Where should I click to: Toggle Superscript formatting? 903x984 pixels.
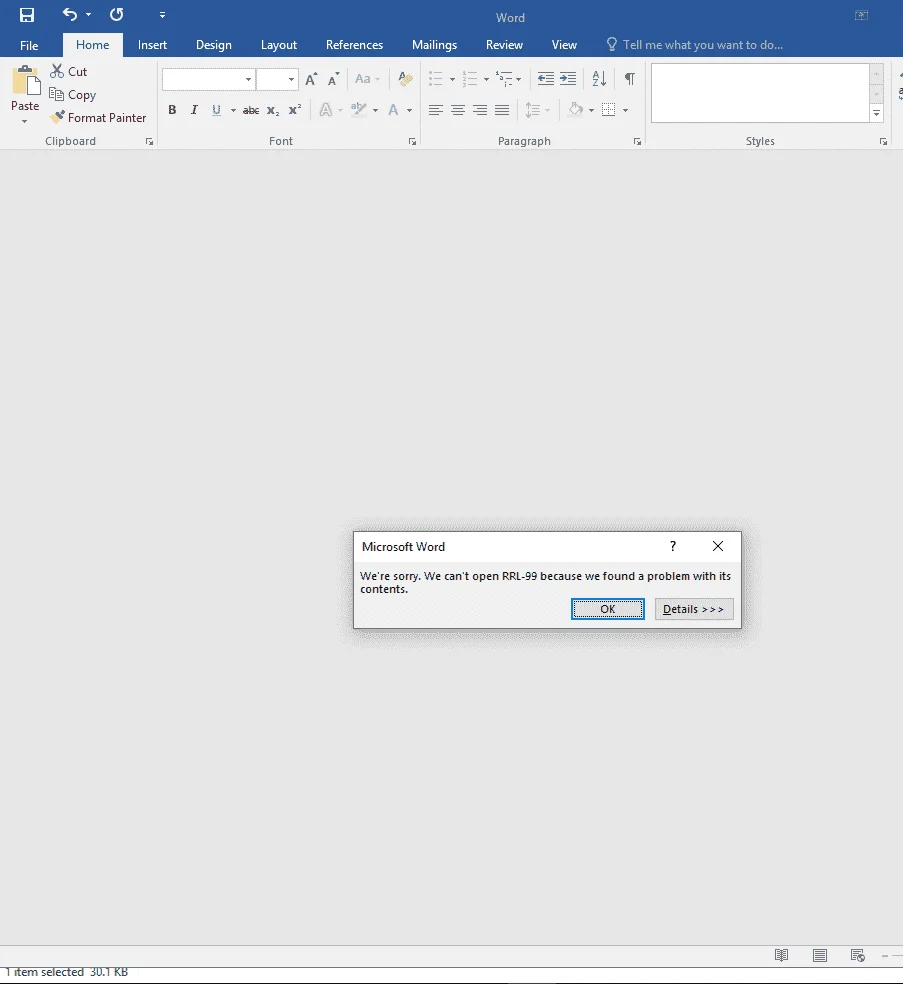[x=295, y=110]
